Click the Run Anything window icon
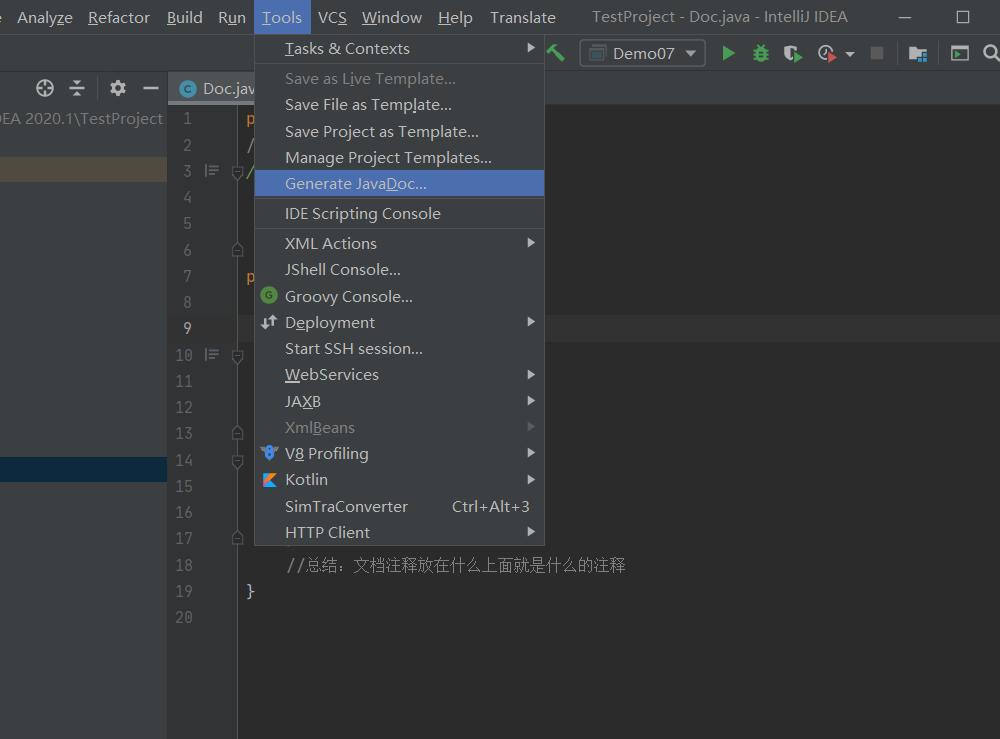Image resolution: width=1000 pixels, height=739 pixels. (x=959, y=54)
